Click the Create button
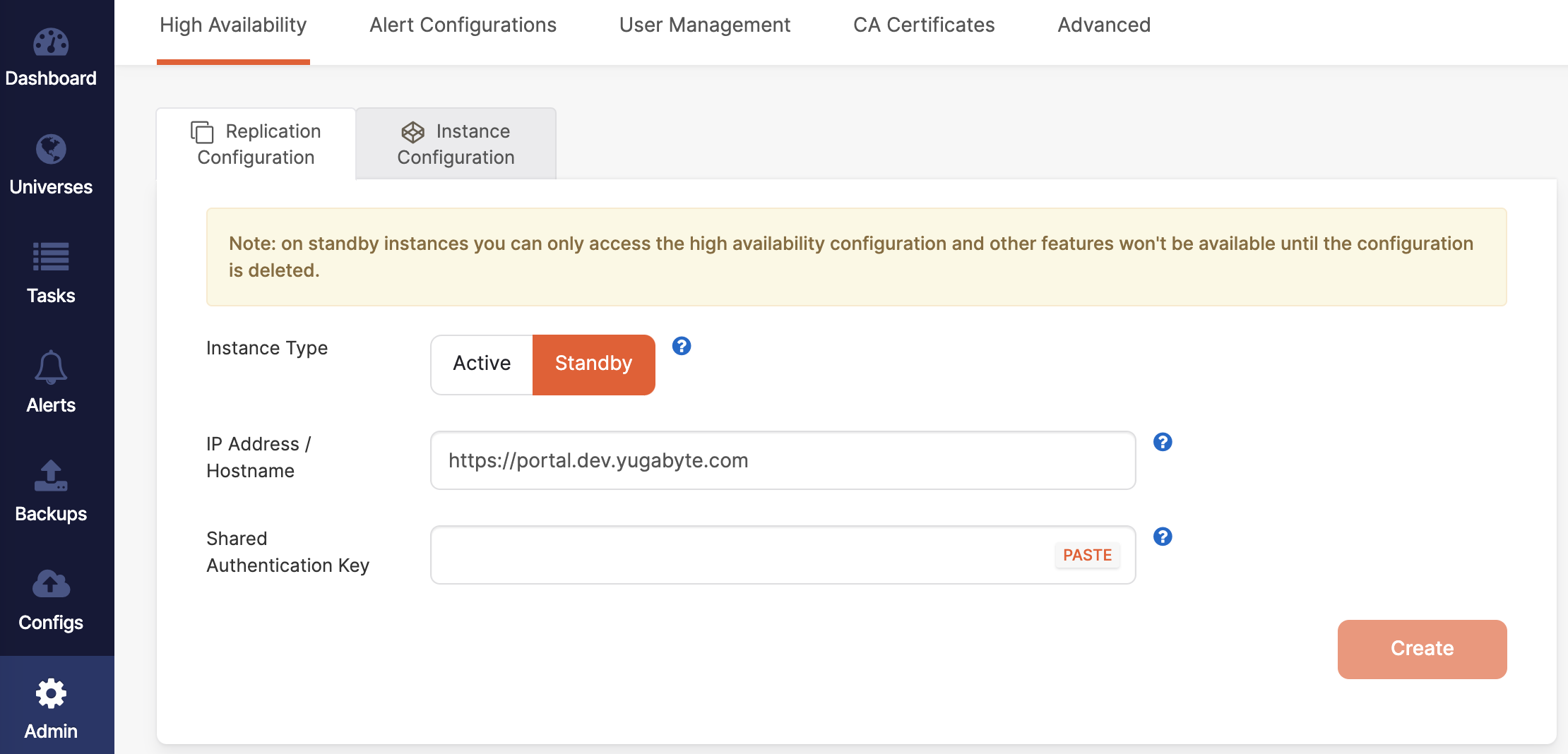 [1422, 649]
